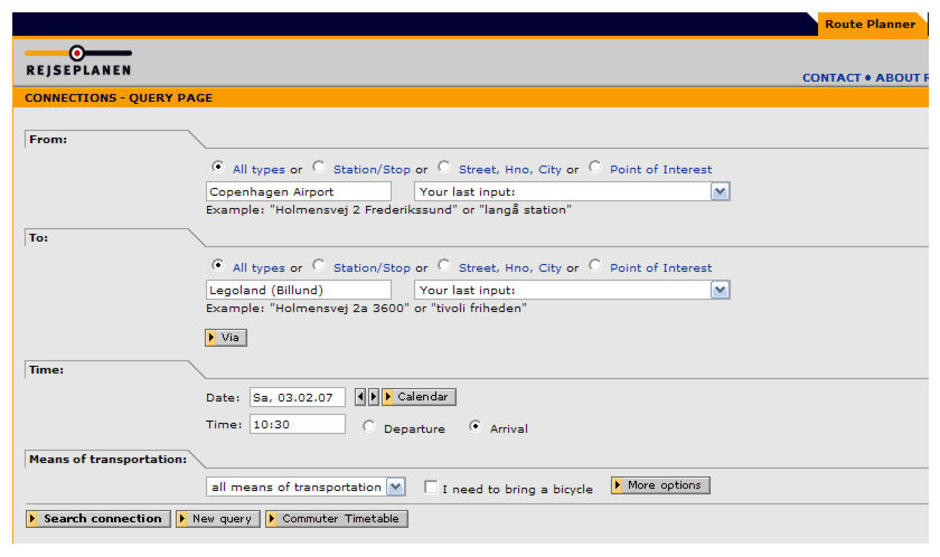Click the Rejseplanen logo
Screen dimensions: 940x557
tap(78, 61)
